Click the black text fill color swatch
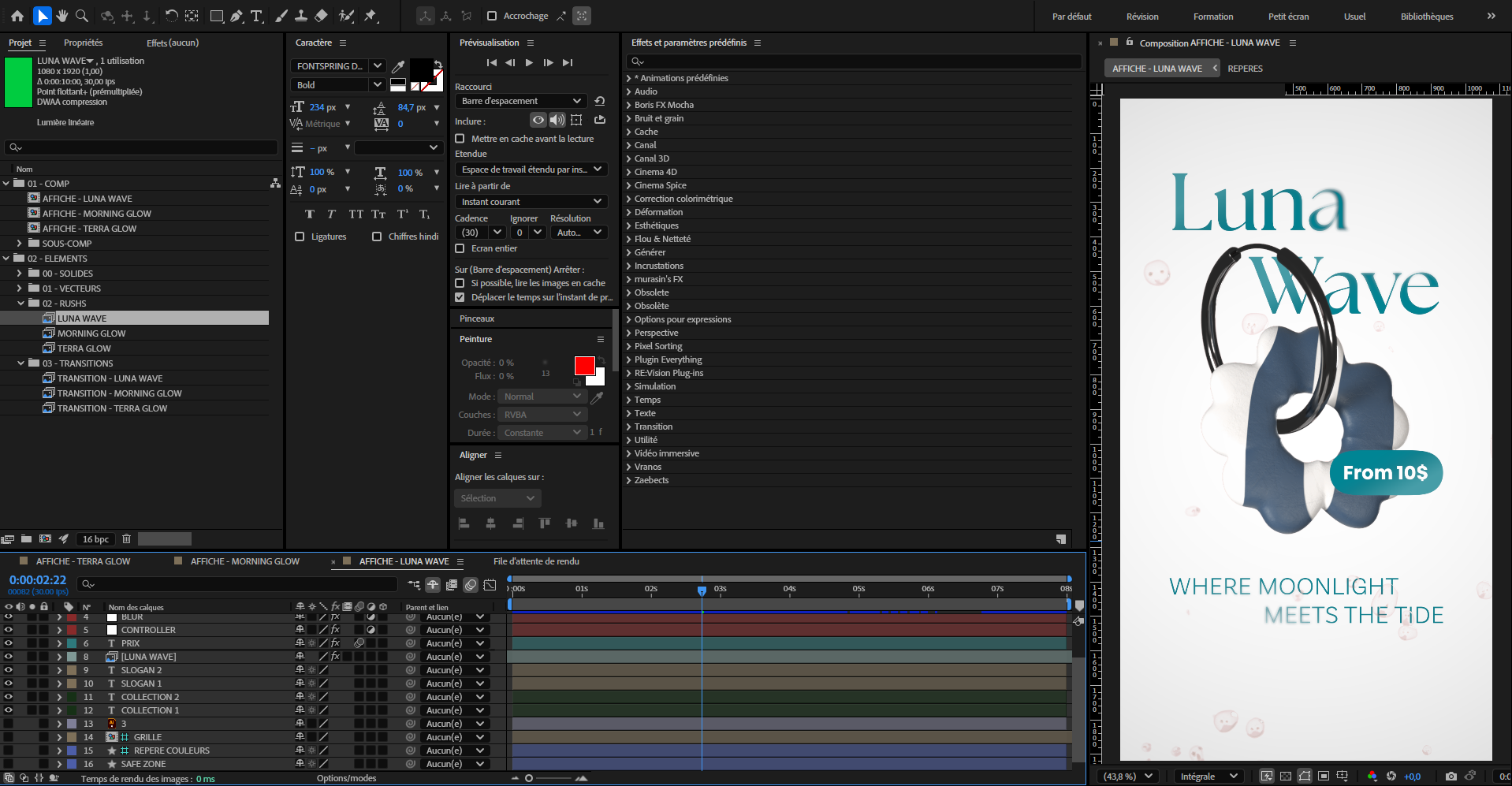The image size is (1512, 786). pyautogui.click(x=420, y=69)
